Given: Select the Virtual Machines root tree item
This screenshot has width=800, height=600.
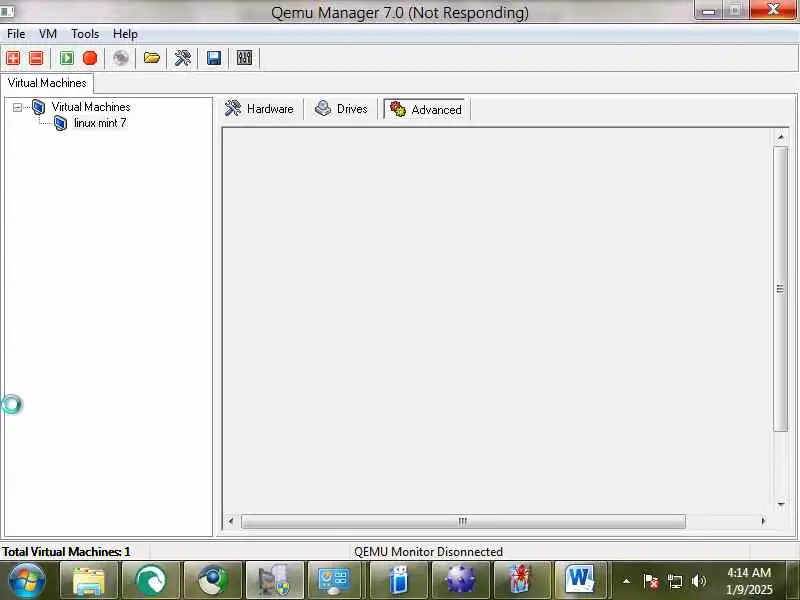Looking at the screenshot, I should tap(91, 107).
